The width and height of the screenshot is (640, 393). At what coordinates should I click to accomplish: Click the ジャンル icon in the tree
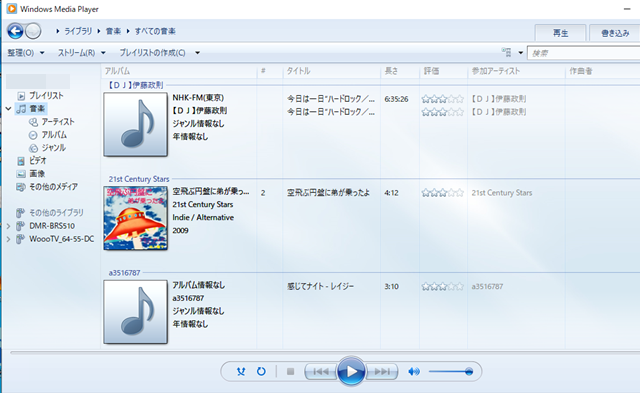point(33,148)
